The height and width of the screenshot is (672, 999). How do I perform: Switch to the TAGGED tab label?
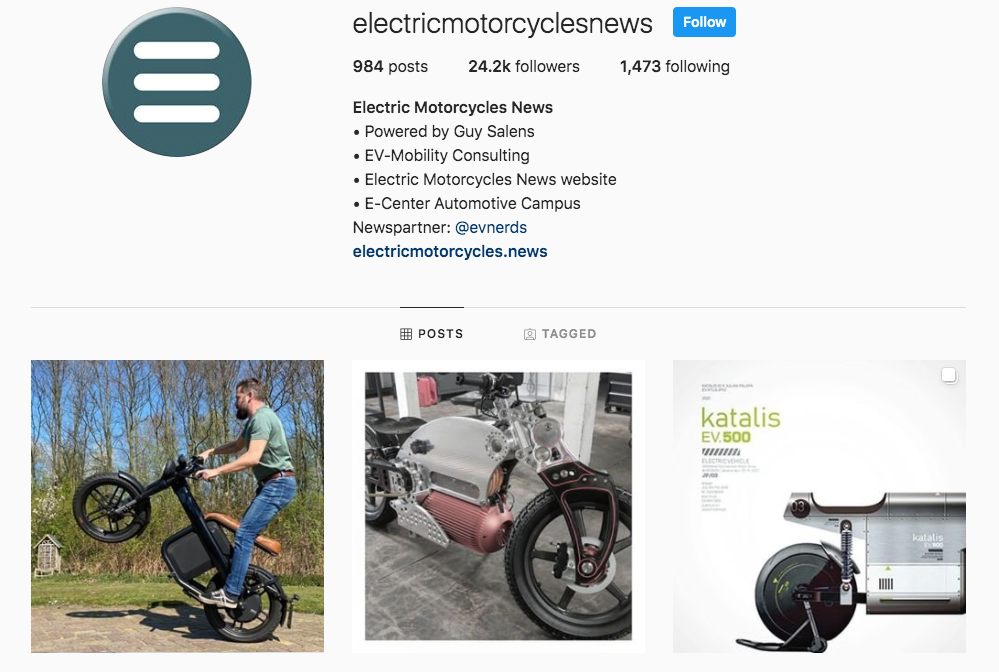[569, 334]
